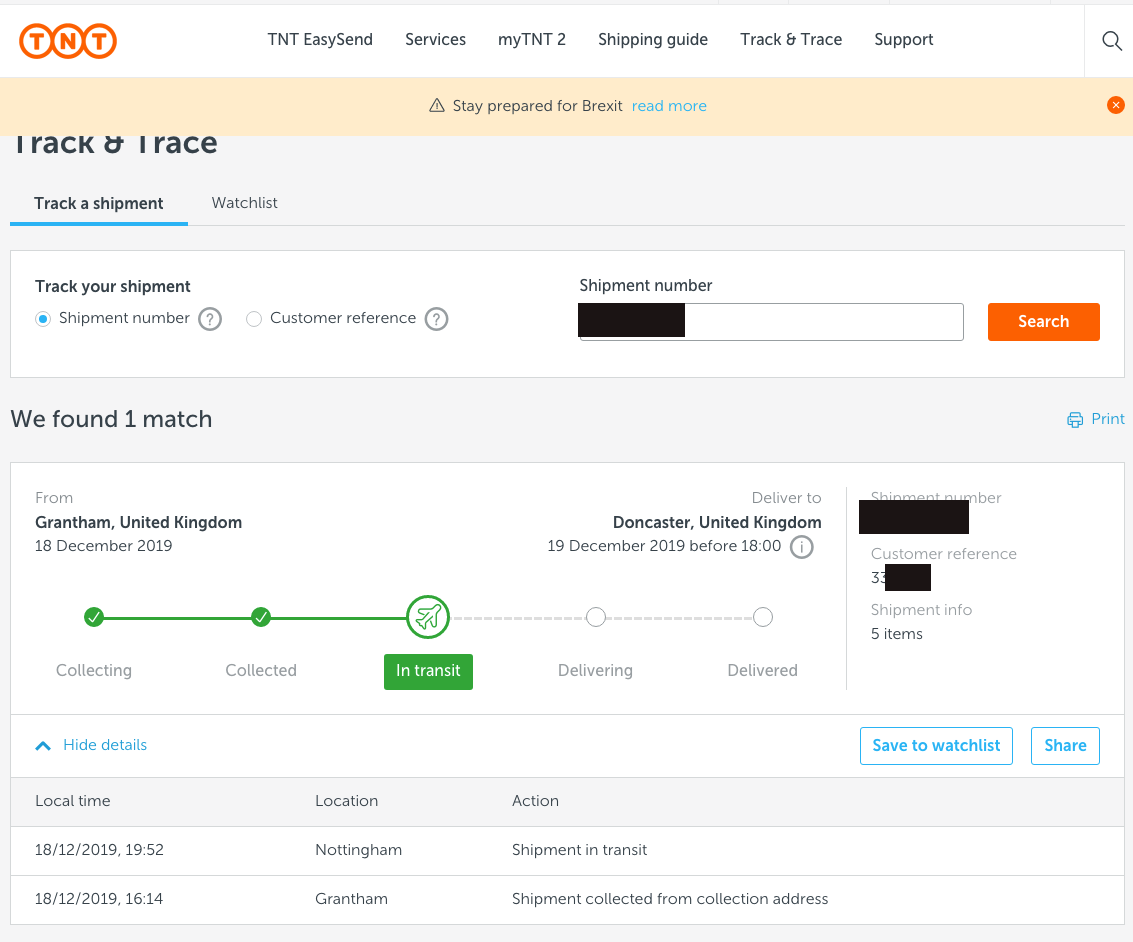Click the Delivering step circle
Image resolution: width=1133 pixels, height=942 pixels.
pyautogui.click(x=595, y=617)
